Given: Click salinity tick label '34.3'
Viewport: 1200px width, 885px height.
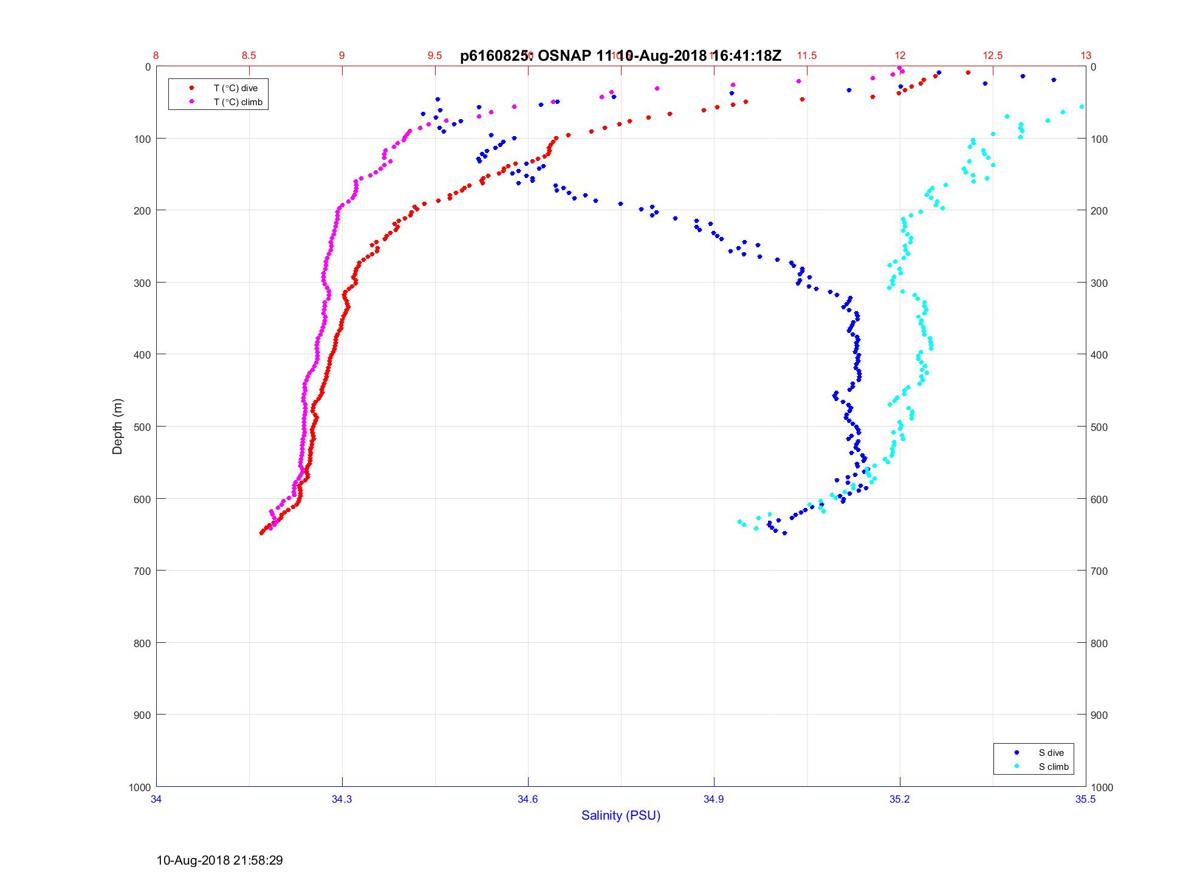Looking at the screenshot, I should [x=342, y=799].
